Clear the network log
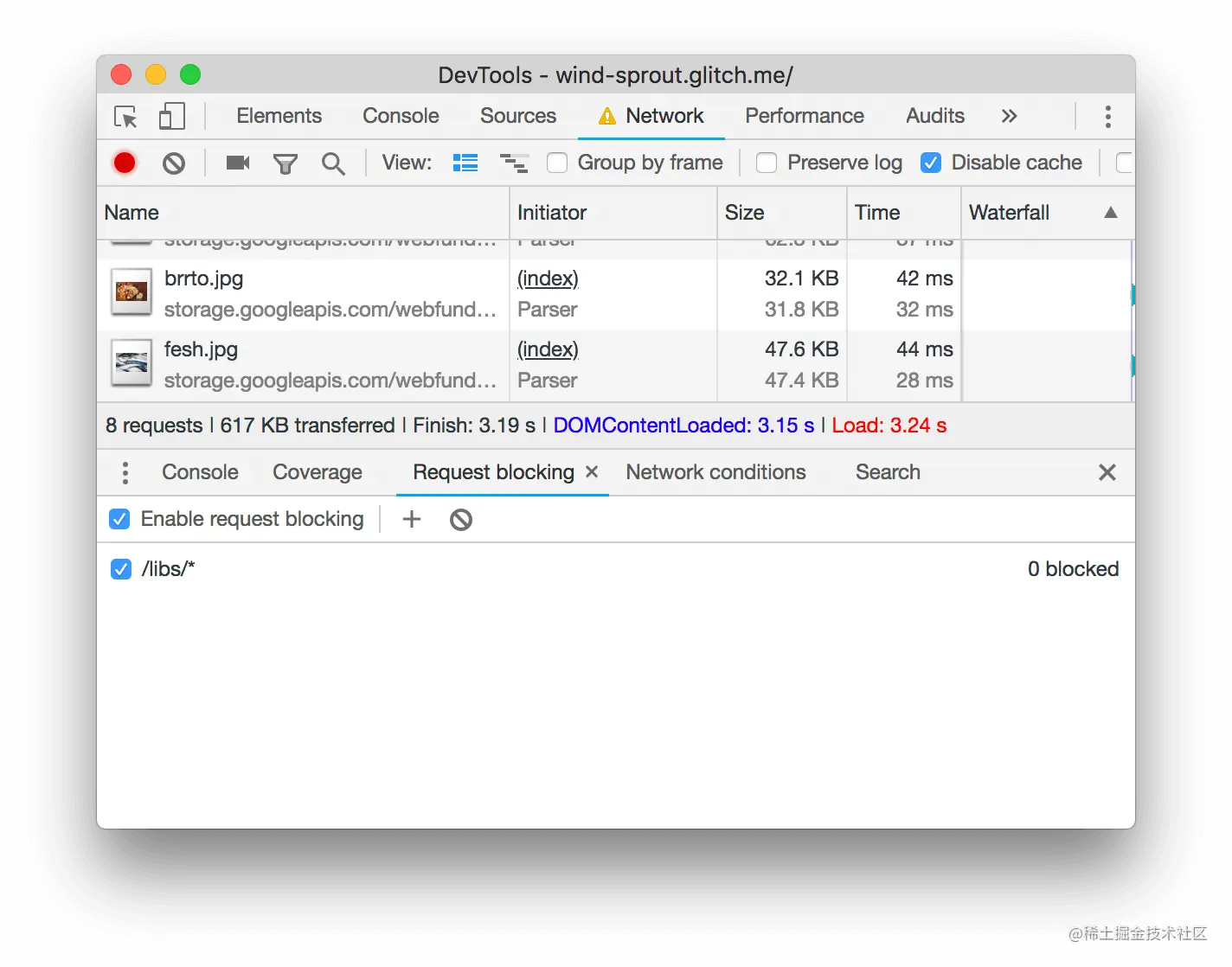The image size is (1232, 967). click(x=174, y=163)
